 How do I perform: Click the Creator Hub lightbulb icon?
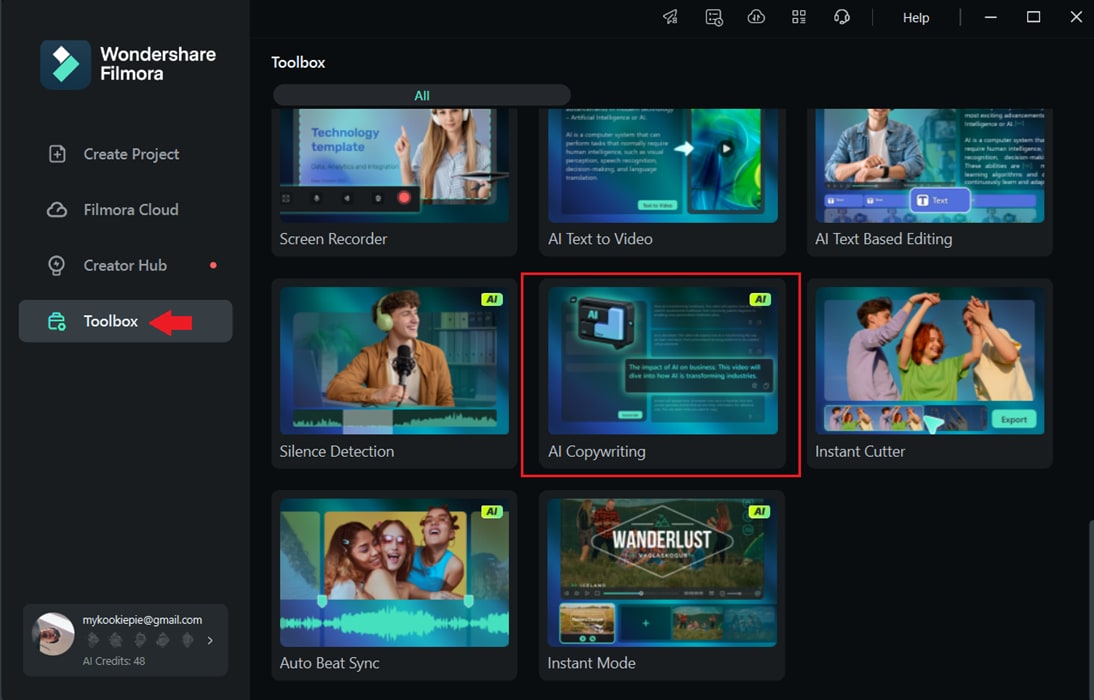tap(57, 265)
